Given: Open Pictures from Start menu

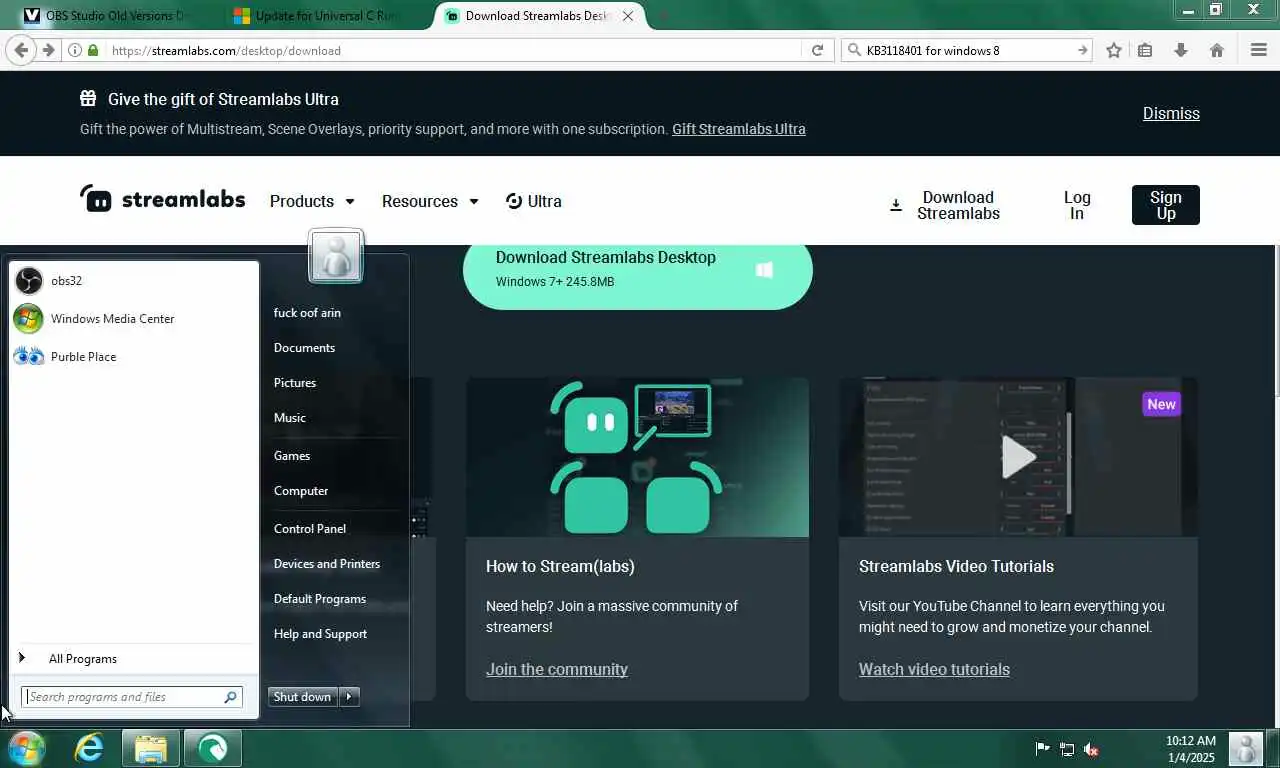Looking at the screenshot, I should (x=295, y=383).
